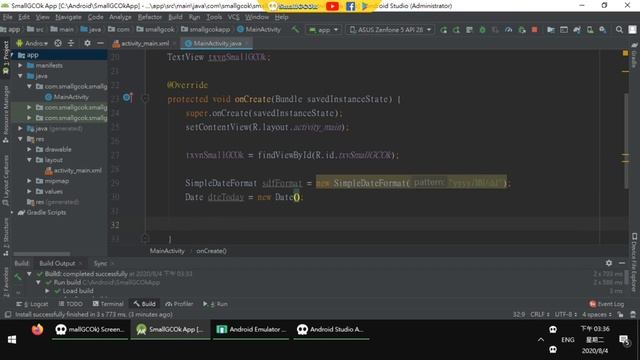
Task: Click the MainActivity breadcrumb
Action: [167, 251]
